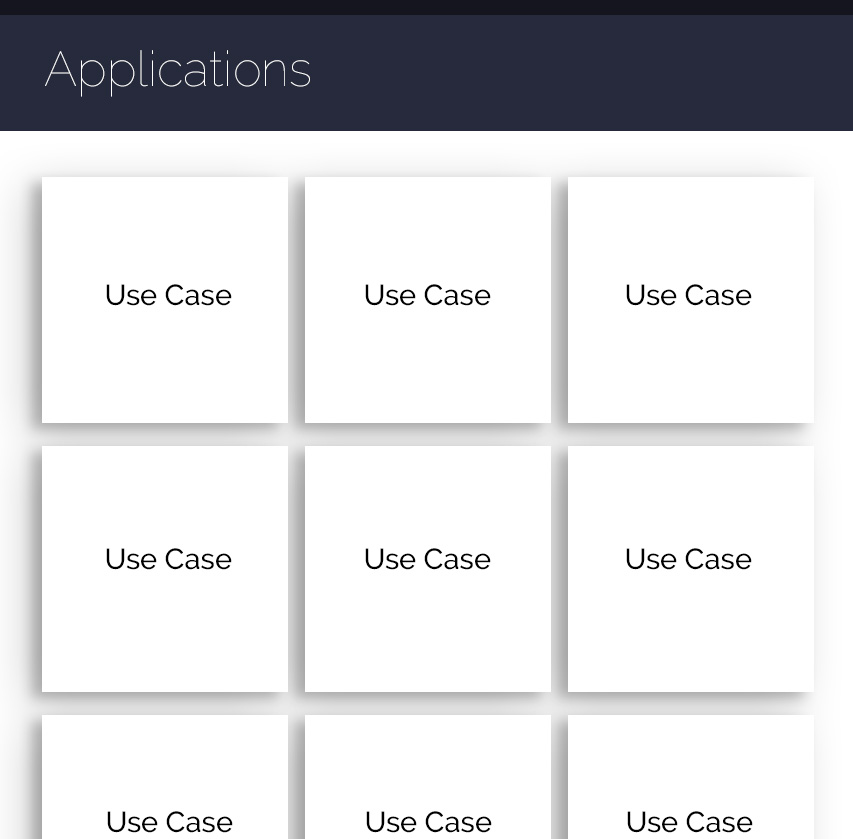Click Use Case text in the grid's center card
853x839 pixels.
coord(428,559)
